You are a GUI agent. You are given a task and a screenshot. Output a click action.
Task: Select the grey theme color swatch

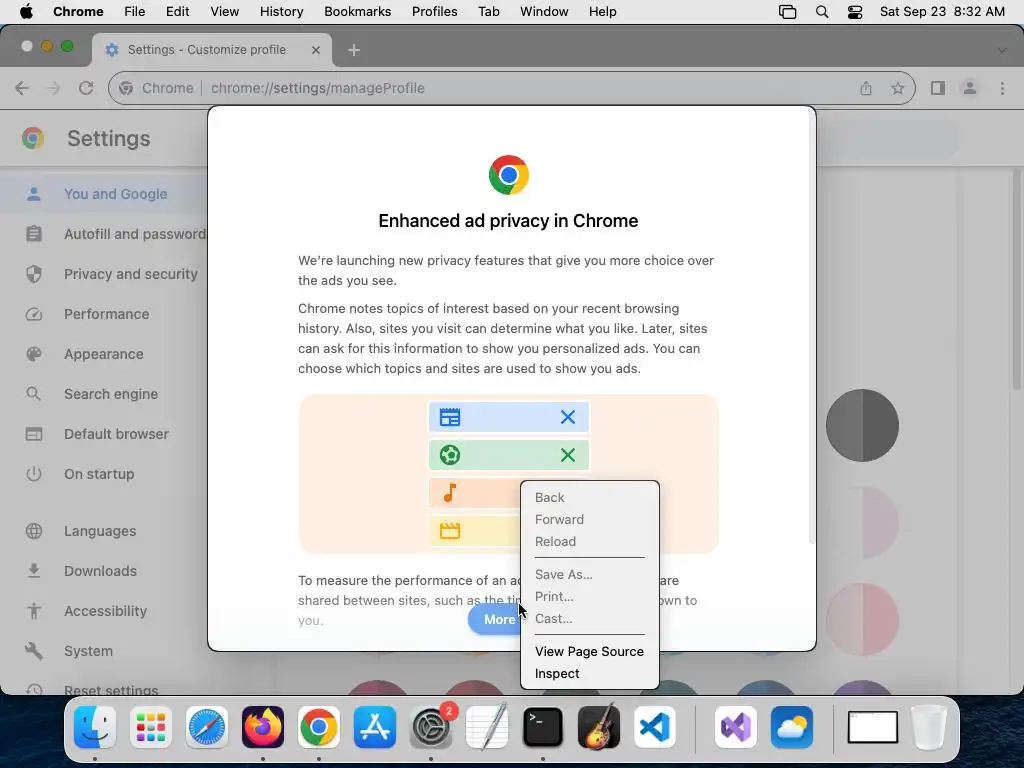(x=862, y=426)
